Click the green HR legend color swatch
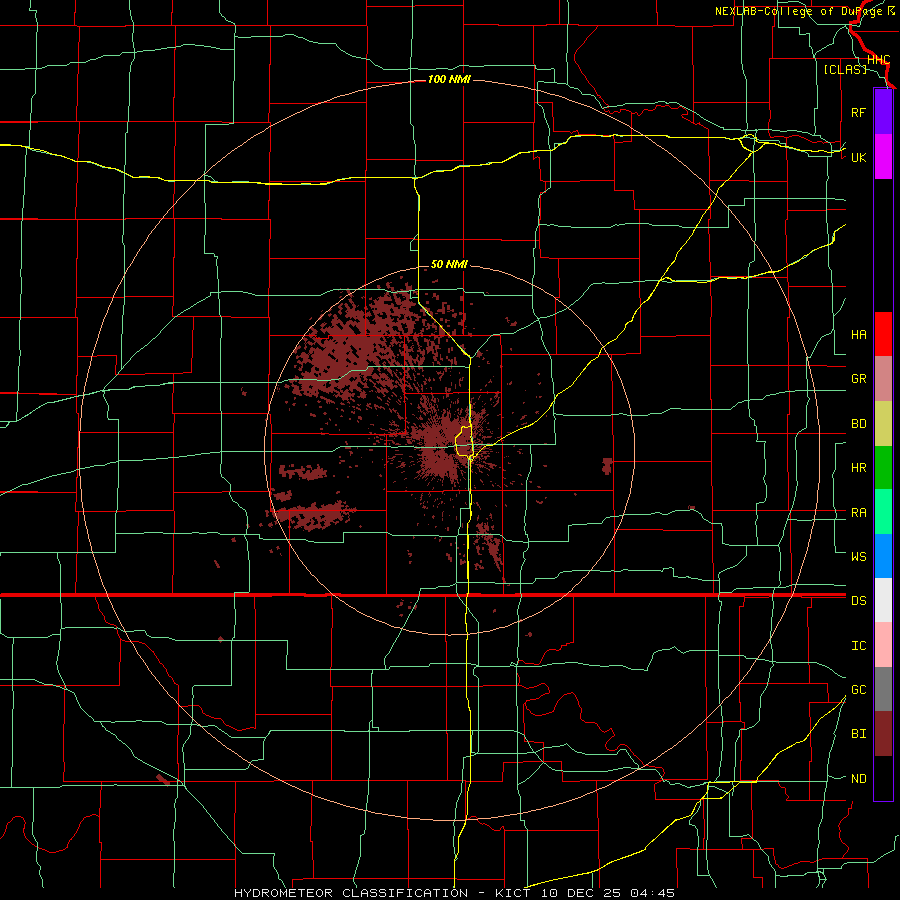The height and width of the screenshot is (900, 900). tap(883, 468)
